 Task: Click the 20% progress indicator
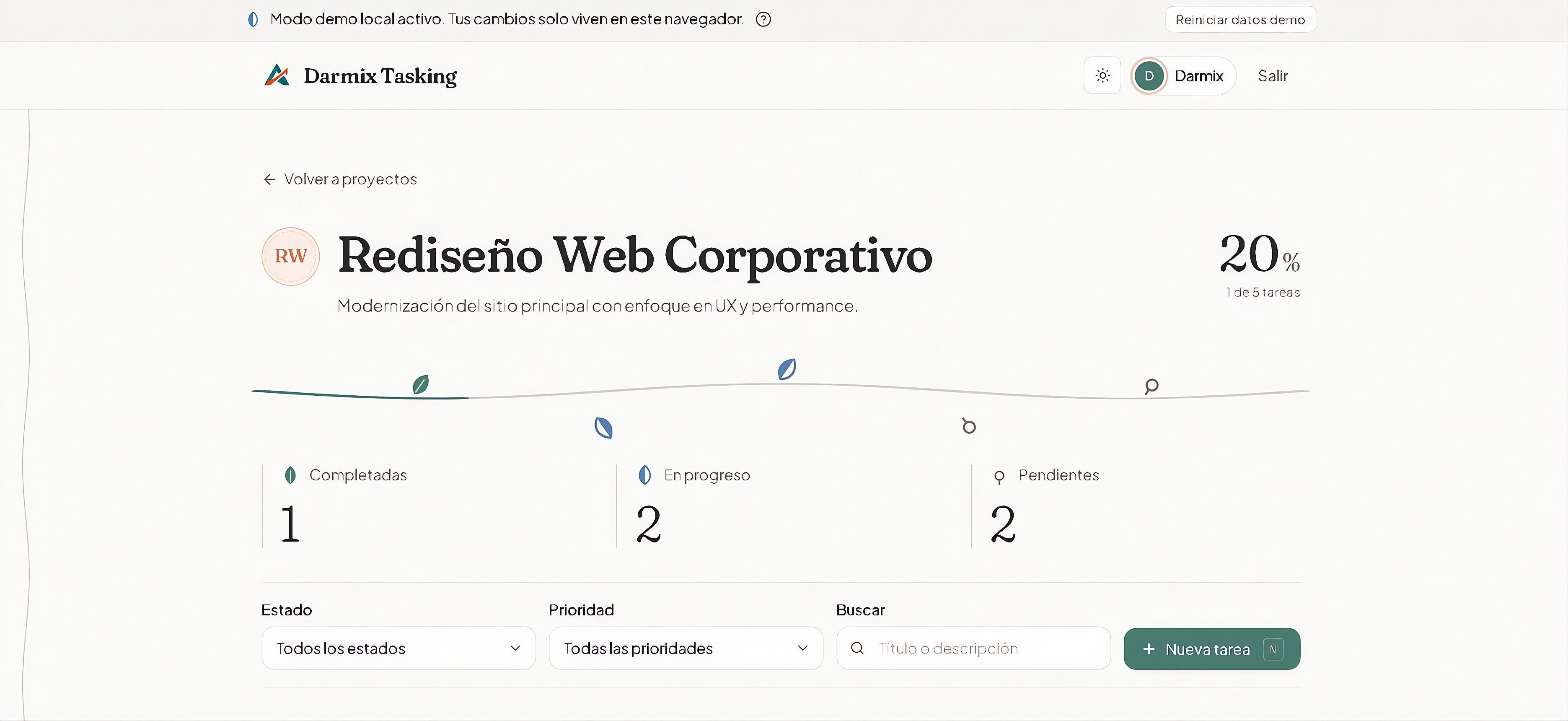pyautogui.click(x=1260, y=254)
